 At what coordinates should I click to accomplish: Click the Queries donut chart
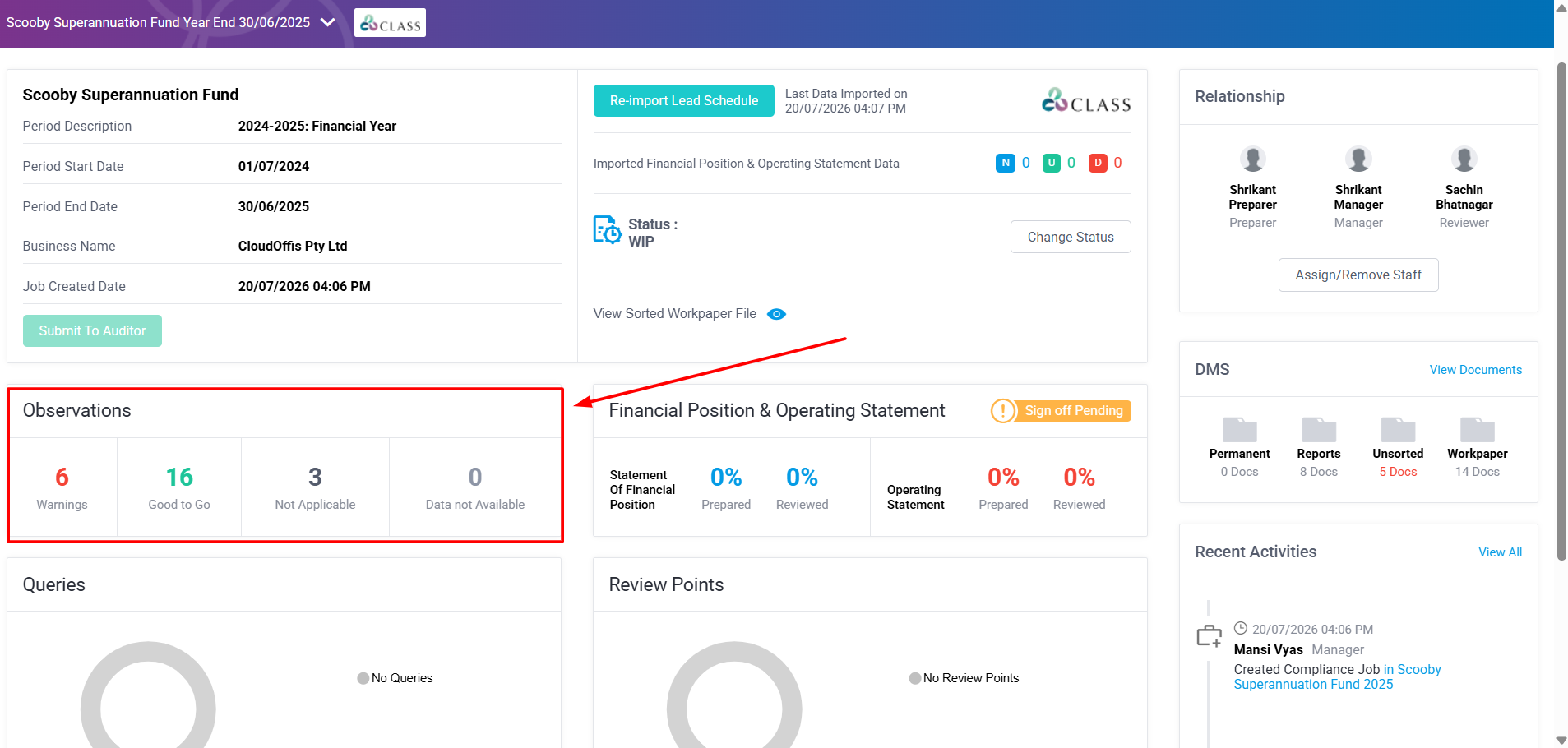[148, 695]
